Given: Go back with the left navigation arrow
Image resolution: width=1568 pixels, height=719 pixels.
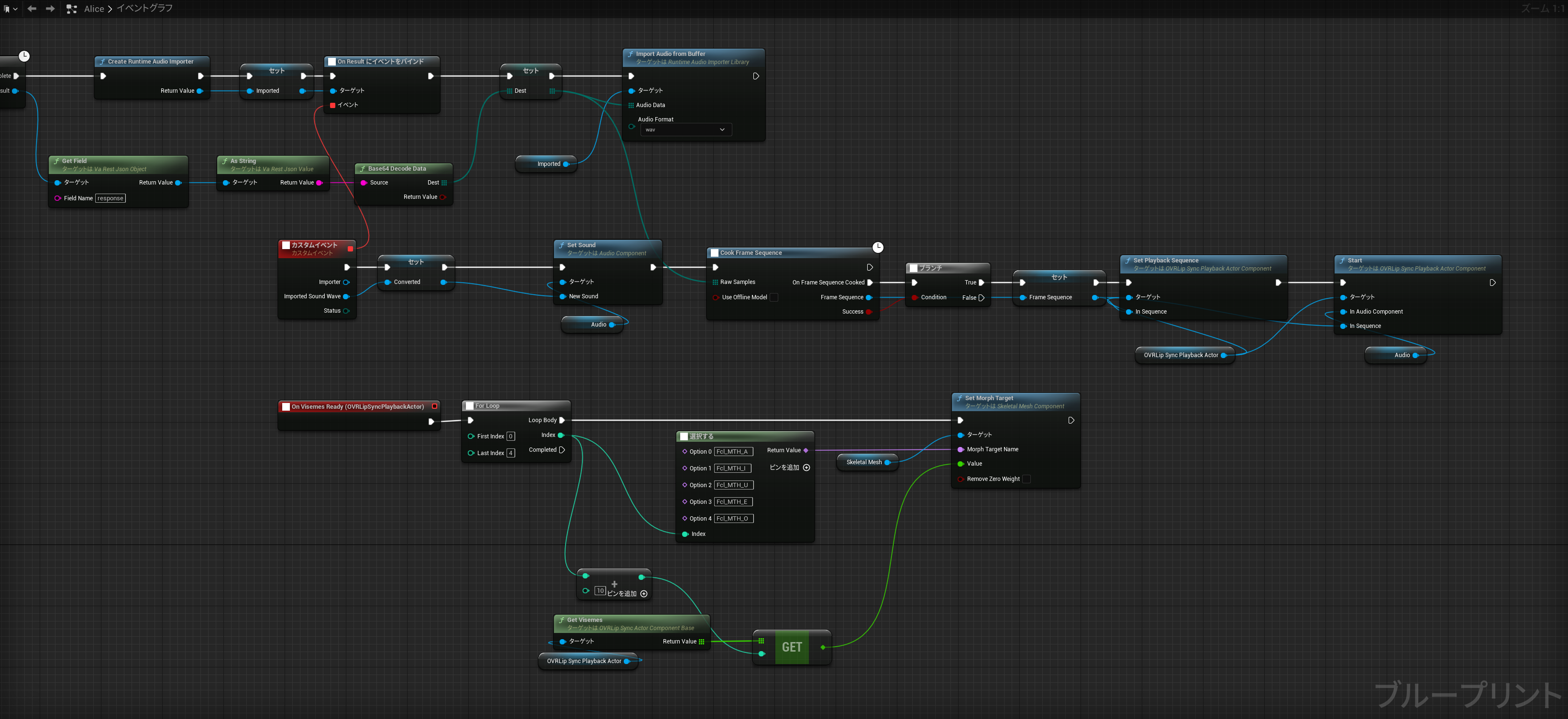Looking at the screenshot, I should coord(32,9).
